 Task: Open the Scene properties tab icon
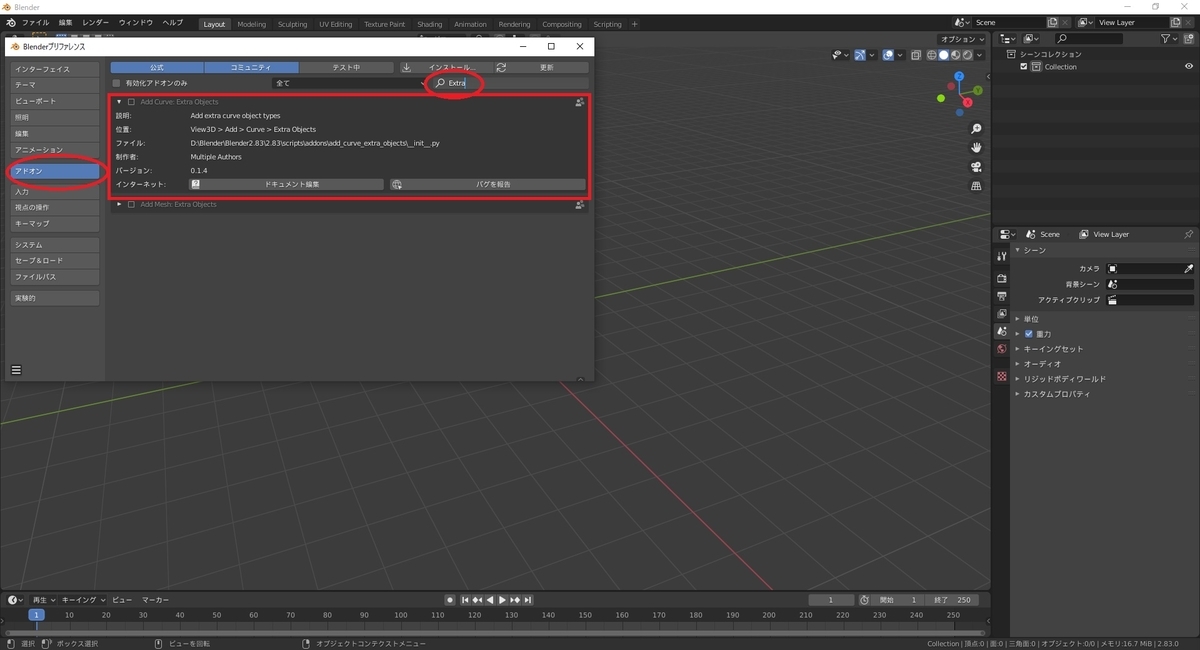click(1002, 331)
